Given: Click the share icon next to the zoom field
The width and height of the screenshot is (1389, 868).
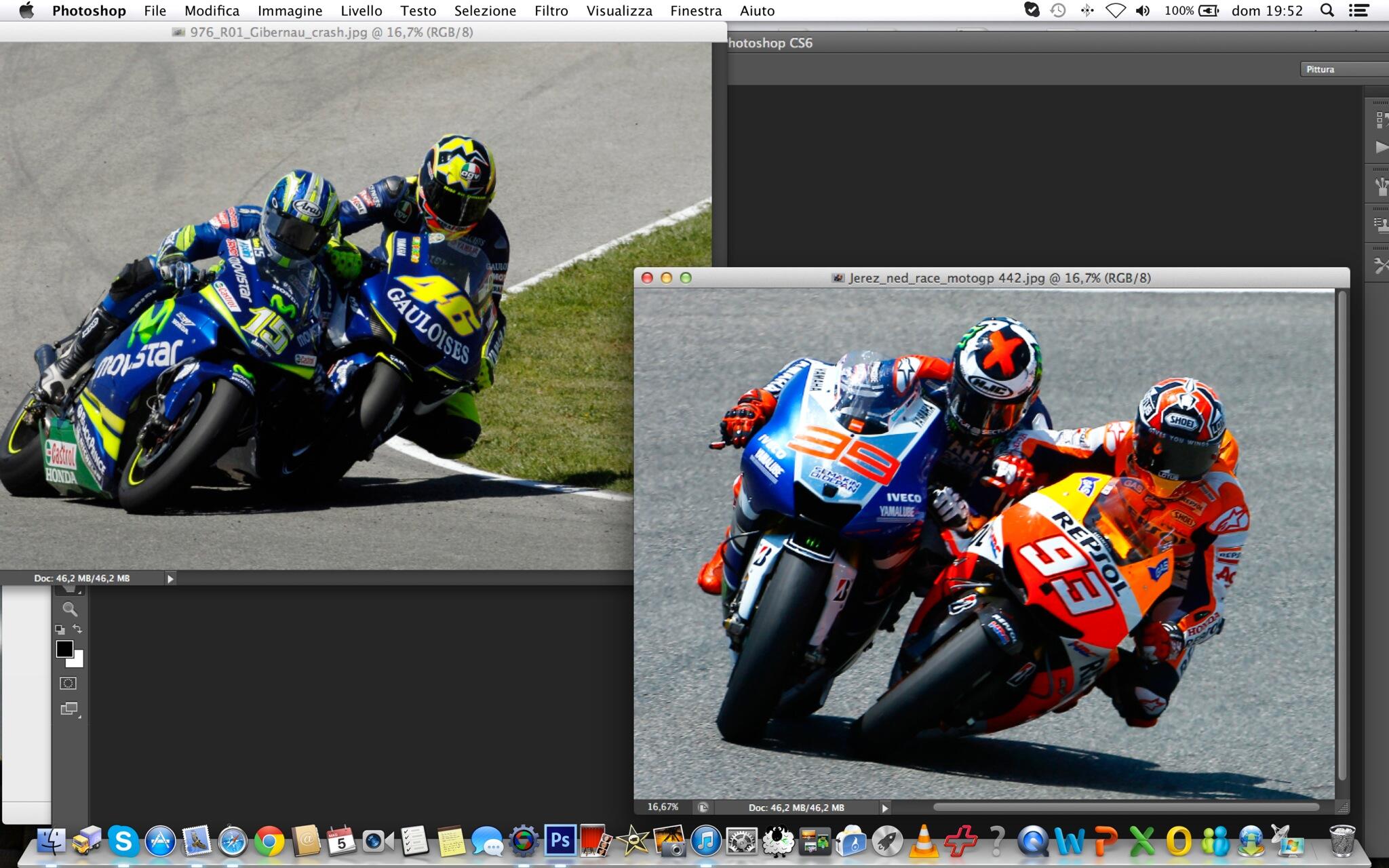Looking at the screenshot, I should pos(703,807).
